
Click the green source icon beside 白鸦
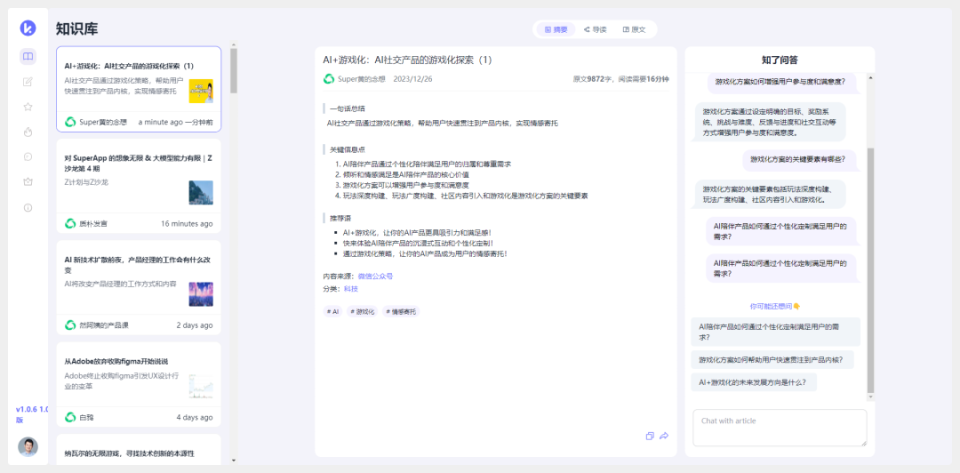[70, 417]
